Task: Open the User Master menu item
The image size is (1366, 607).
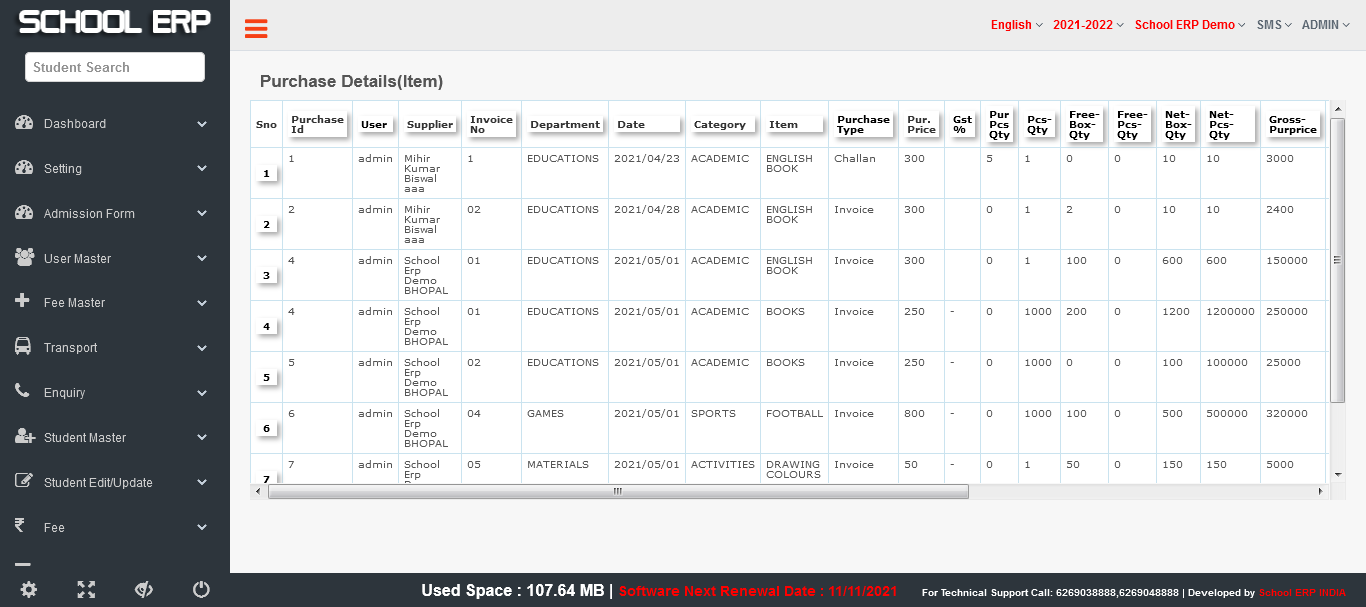Action: point(115,259)
